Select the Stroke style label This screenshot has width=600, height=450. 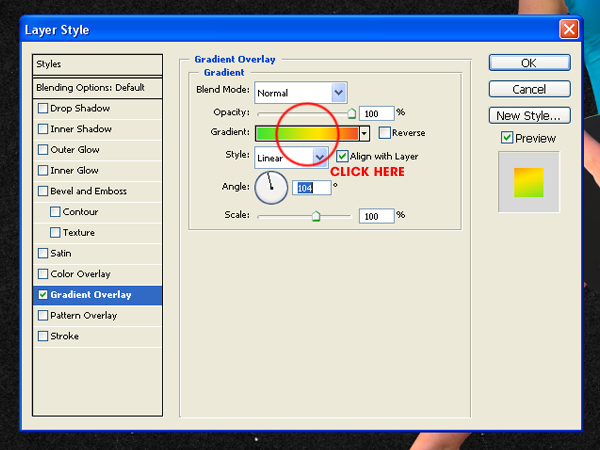pyautogui.click(x=65, y=336)
